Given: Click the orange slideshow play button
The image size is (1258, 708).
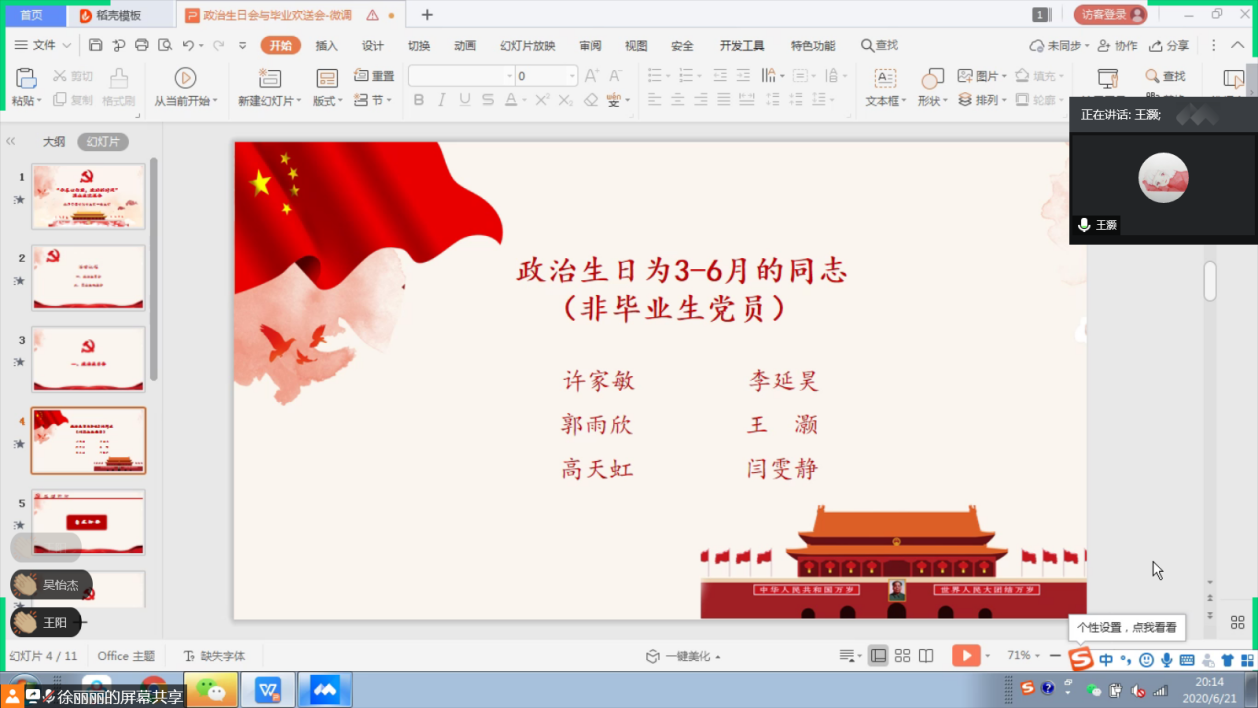Looking at the screenshot, I should (x=965, y=655).
